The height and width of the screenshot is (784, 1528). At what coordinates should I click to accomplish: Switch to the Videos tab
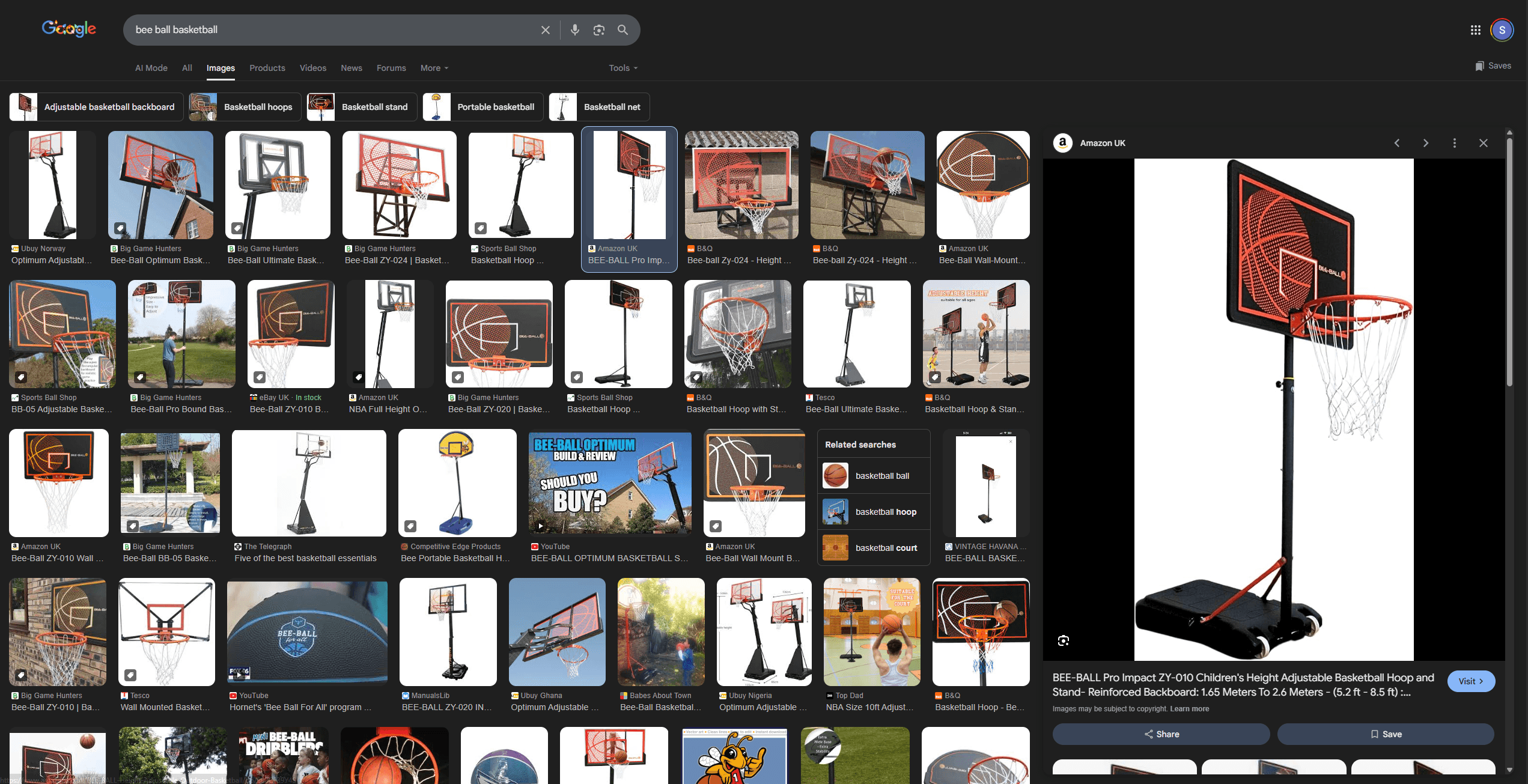(x=313, y=68)
